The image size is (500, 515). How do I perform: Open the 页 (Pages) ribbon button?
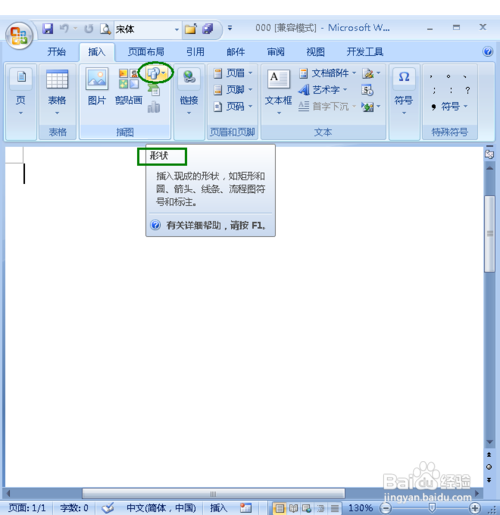21,92
